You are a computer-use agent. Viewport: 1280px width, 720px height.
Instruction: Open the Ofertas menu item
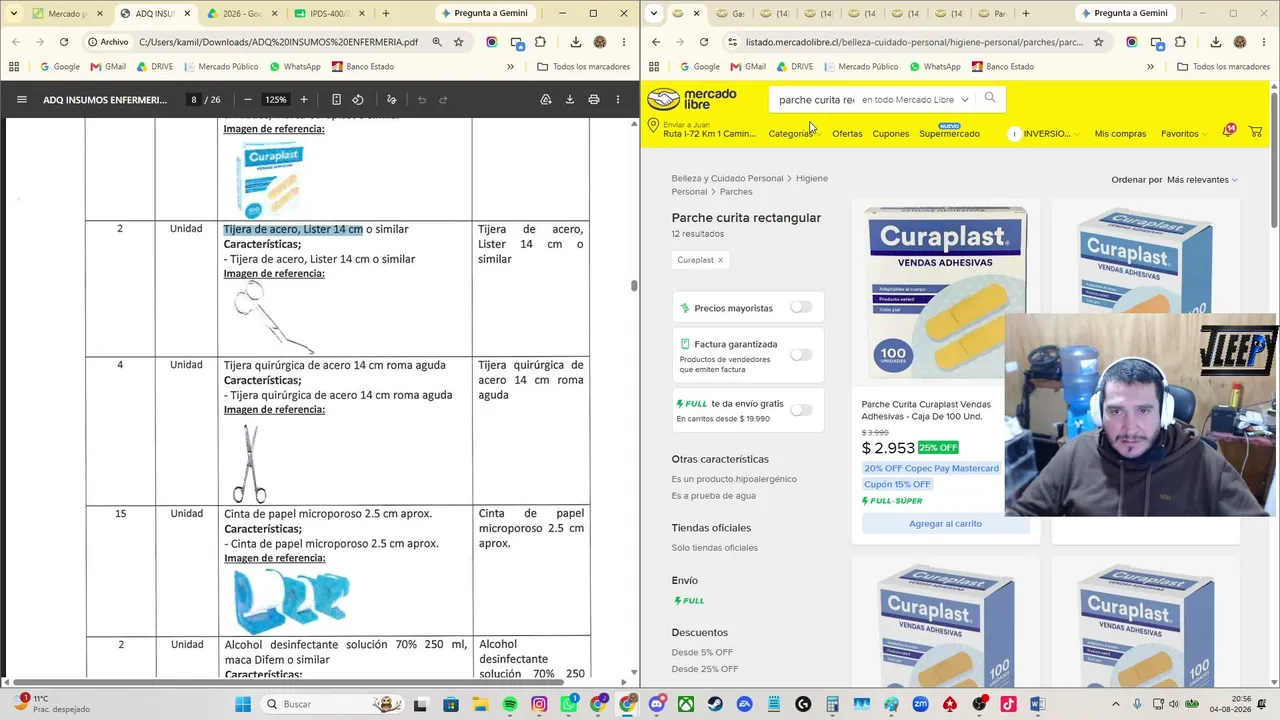847,133
